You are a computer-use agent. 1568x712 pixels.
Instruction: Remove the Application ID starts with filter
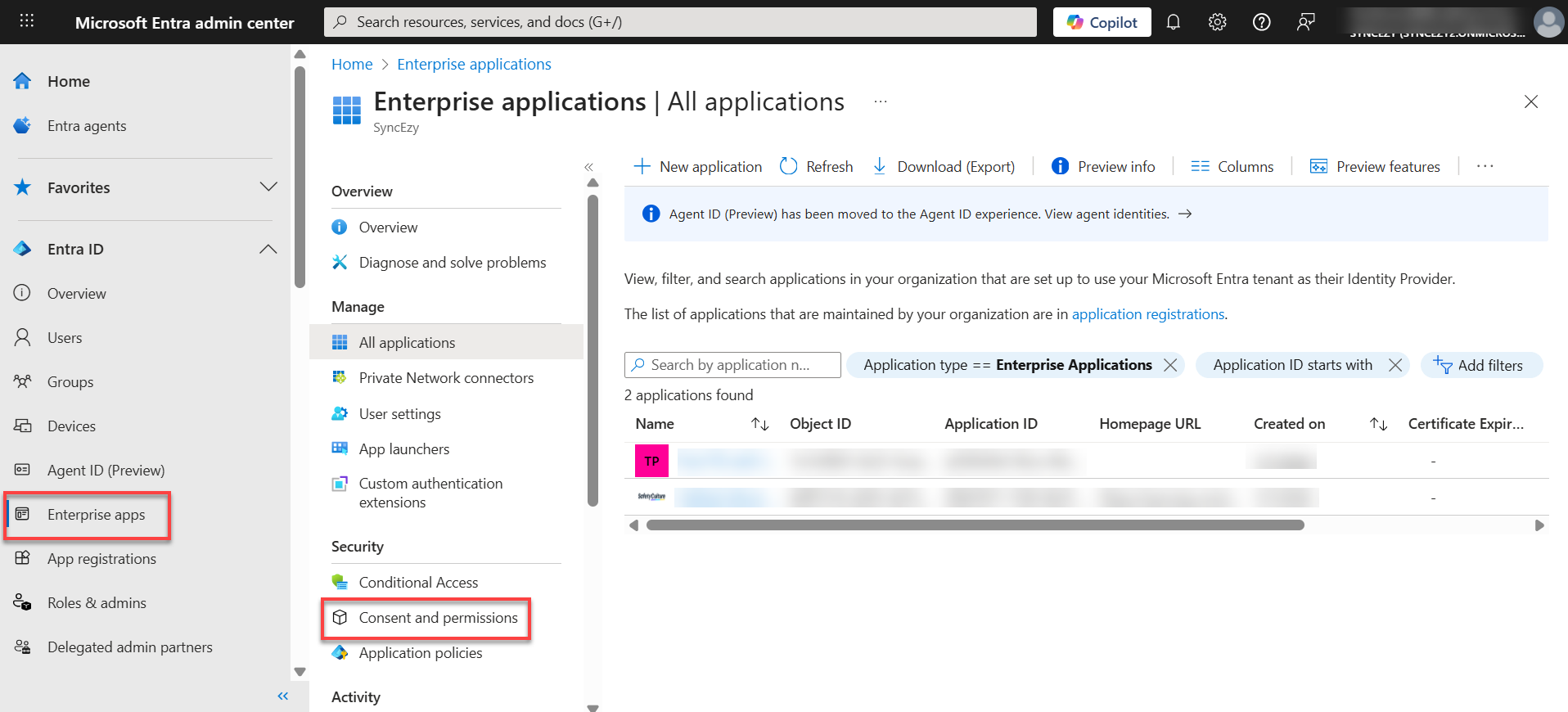pos(1395,365)
